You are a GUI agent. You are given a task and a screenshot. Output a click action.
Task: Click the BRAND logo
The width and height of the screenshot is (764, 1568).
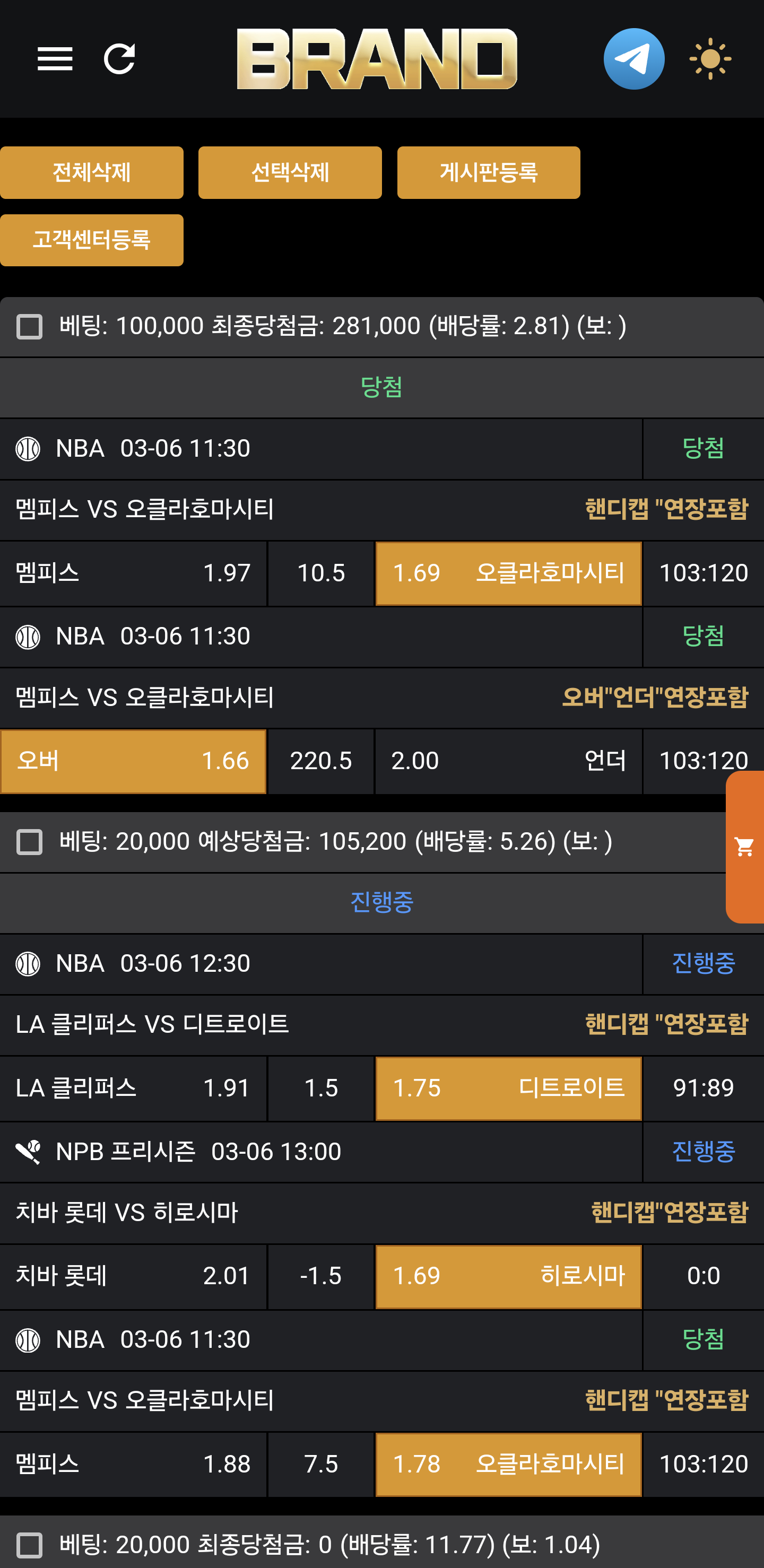tap(377, 59)
